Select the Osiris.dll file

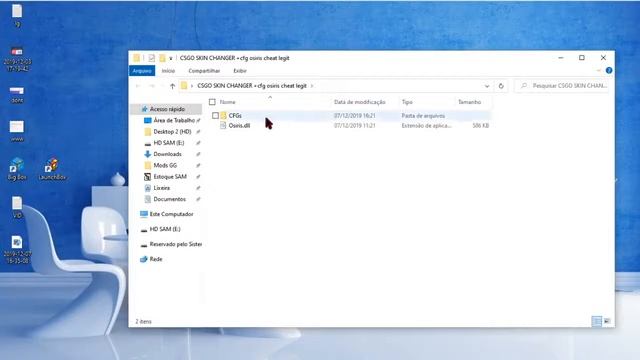pos(239,126)
